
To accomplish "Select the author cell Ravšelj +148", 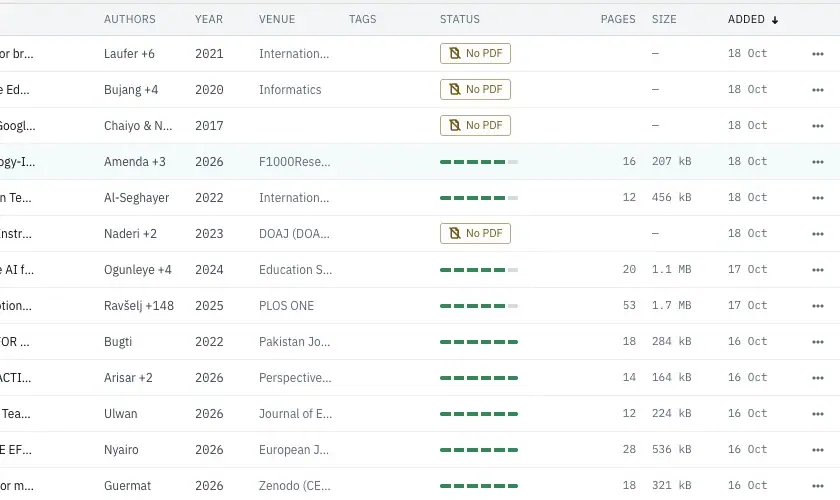I will point(139,305).
